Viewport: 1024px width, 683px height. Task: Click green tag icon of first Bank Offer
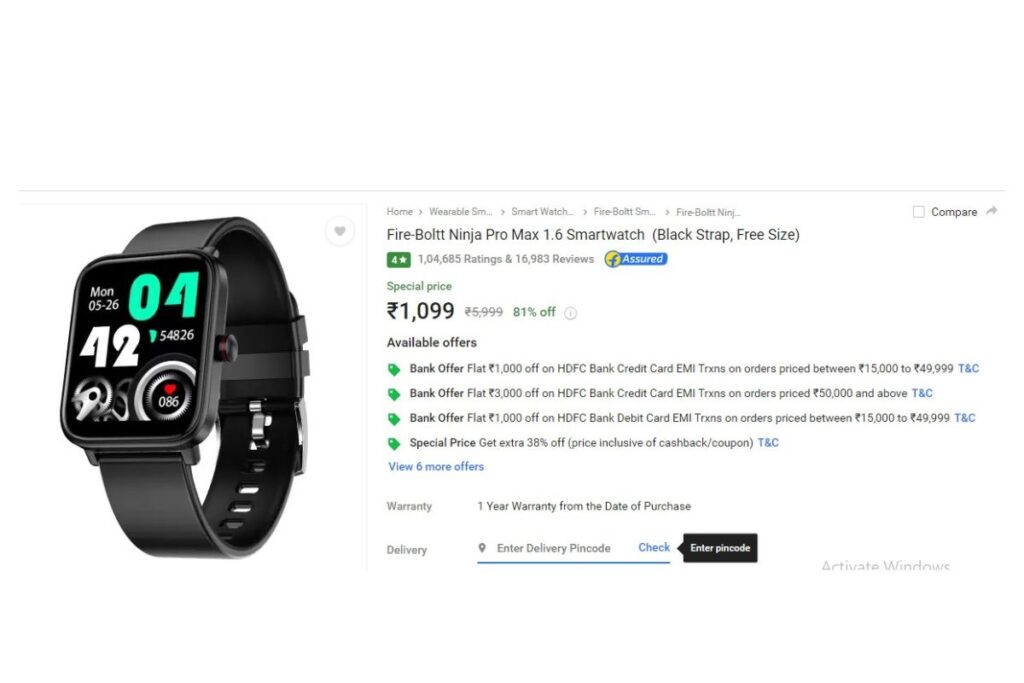coord(394,370)
